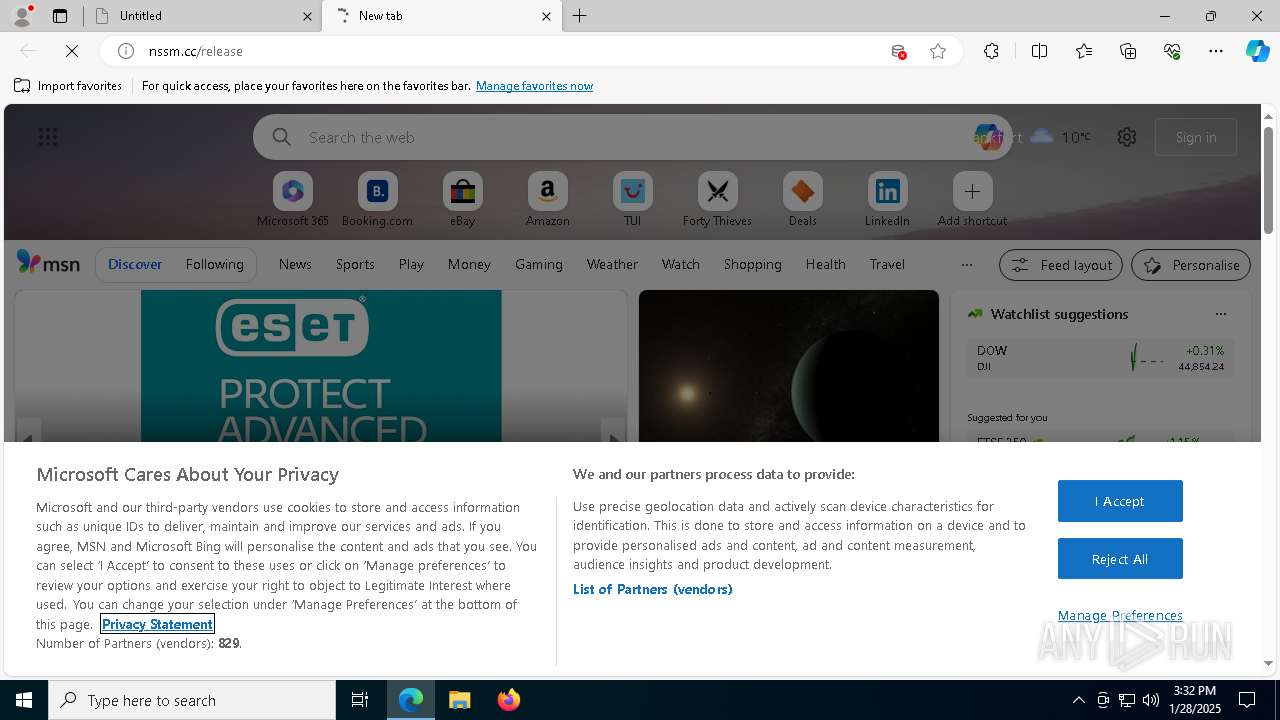Open the tab actions menu icon
The width and height of the screenshot is (1280, 720).
pyautogui.click(x=60, y=16)
